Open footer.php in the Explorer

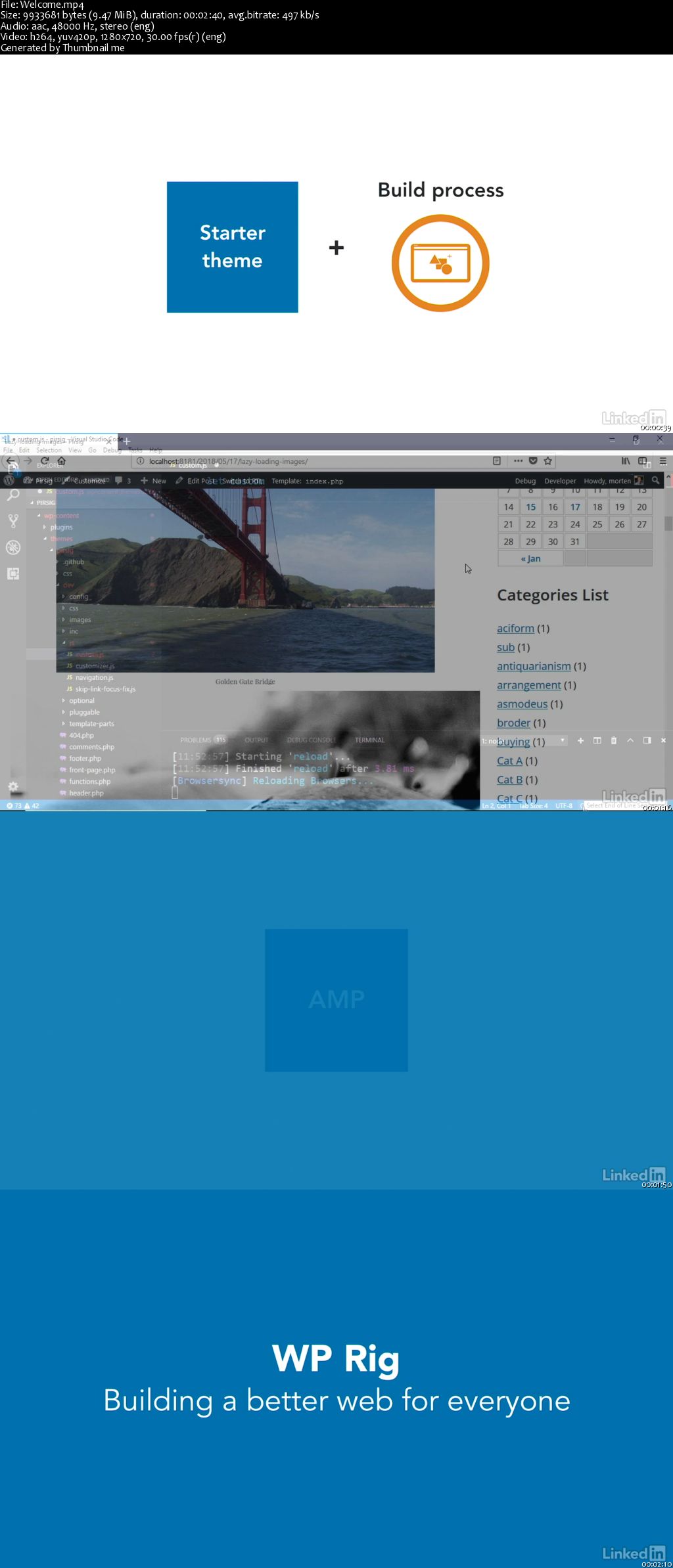click(81, 758)
